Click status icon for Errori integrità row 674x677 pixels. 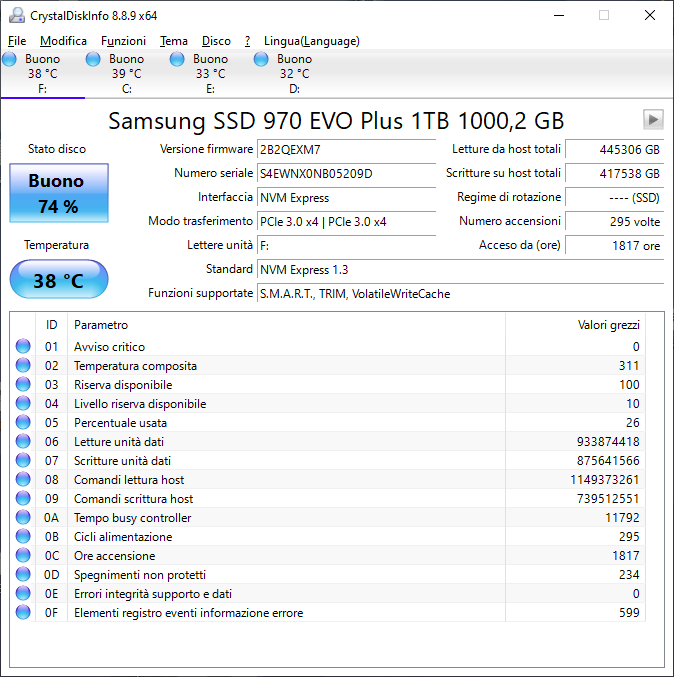coord(23,593)
